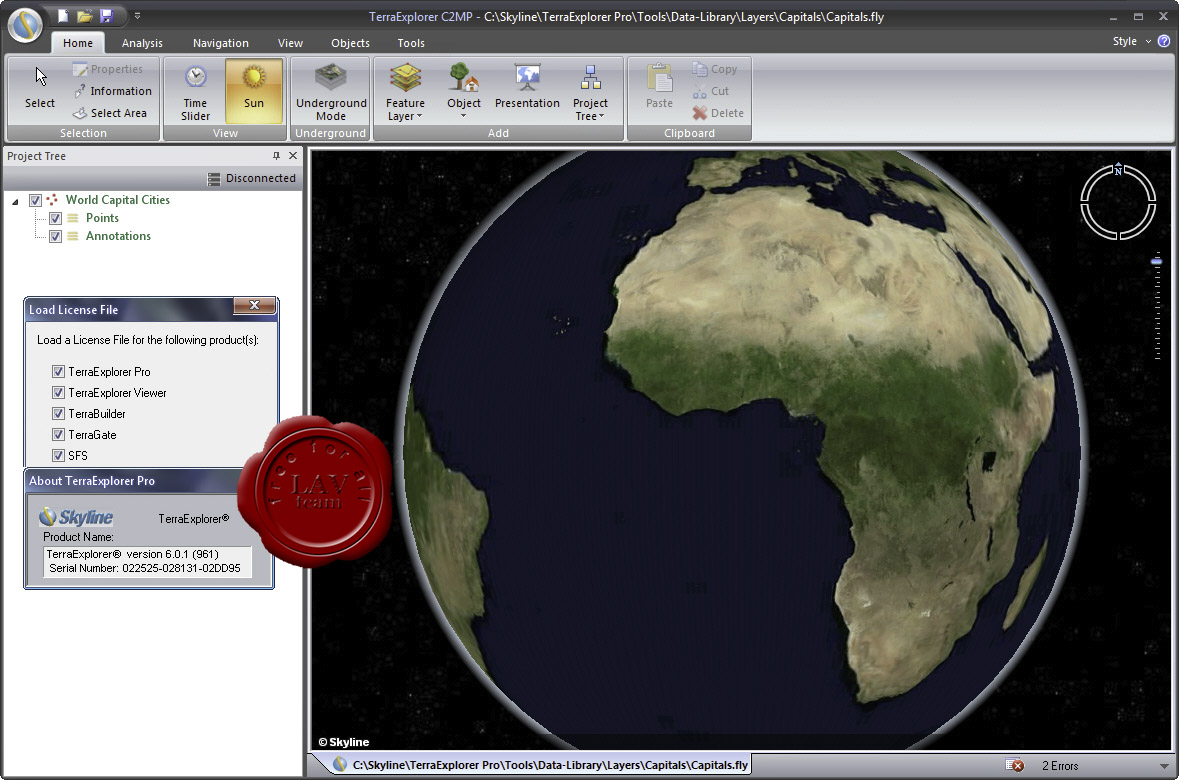Image resolution: width=1179 pixels, height=780 pixels.
Task: Select the Points tree item
Action: click(102, 218)
